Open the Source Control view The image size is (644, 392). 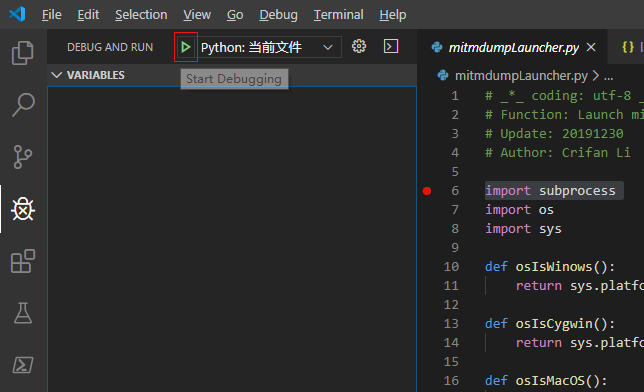pyautogui.click(x=23, y=157)
